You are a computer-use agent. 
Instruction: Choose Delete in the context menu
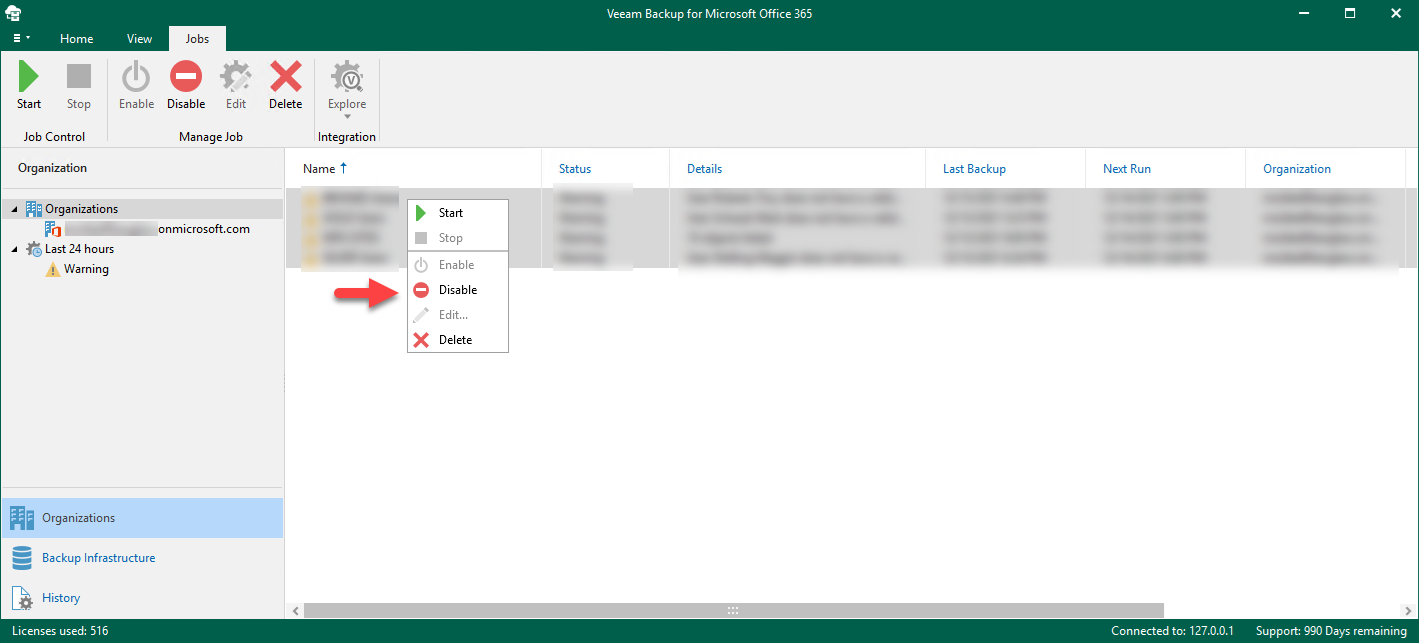click(458, 340)
